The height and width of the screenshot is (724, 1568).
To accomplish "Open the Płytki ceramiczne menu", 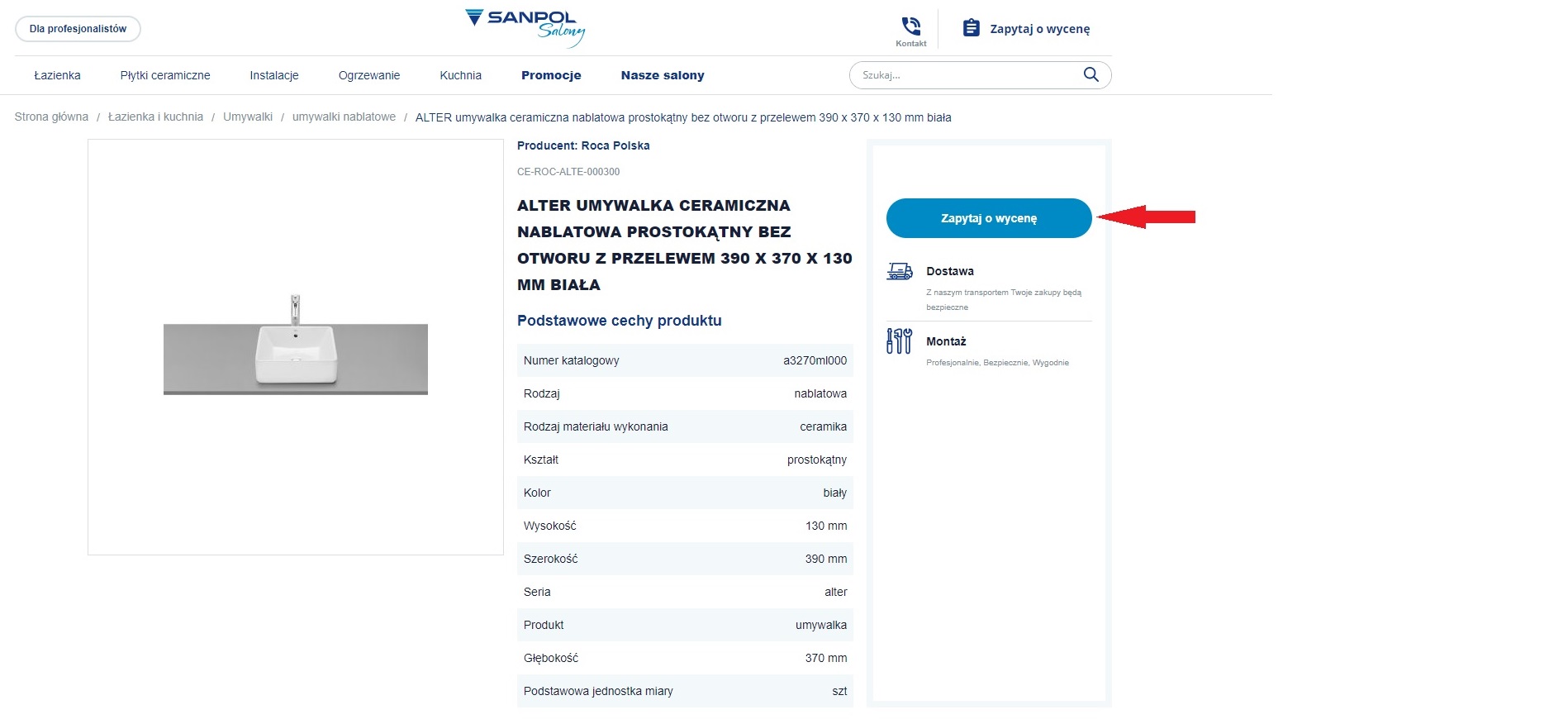I will [165, 75].
